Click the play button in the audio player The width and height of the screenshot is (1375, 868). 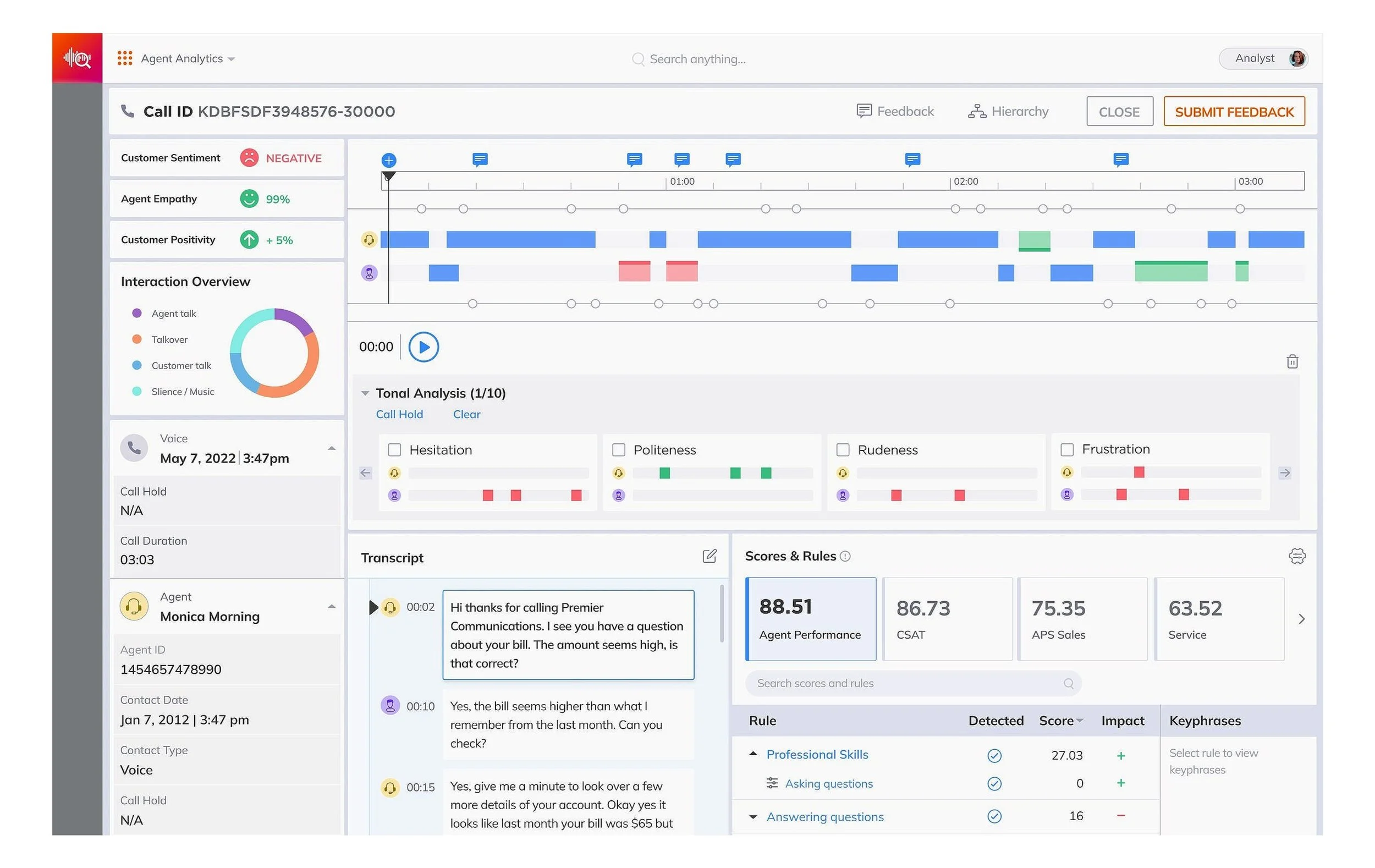423,347
